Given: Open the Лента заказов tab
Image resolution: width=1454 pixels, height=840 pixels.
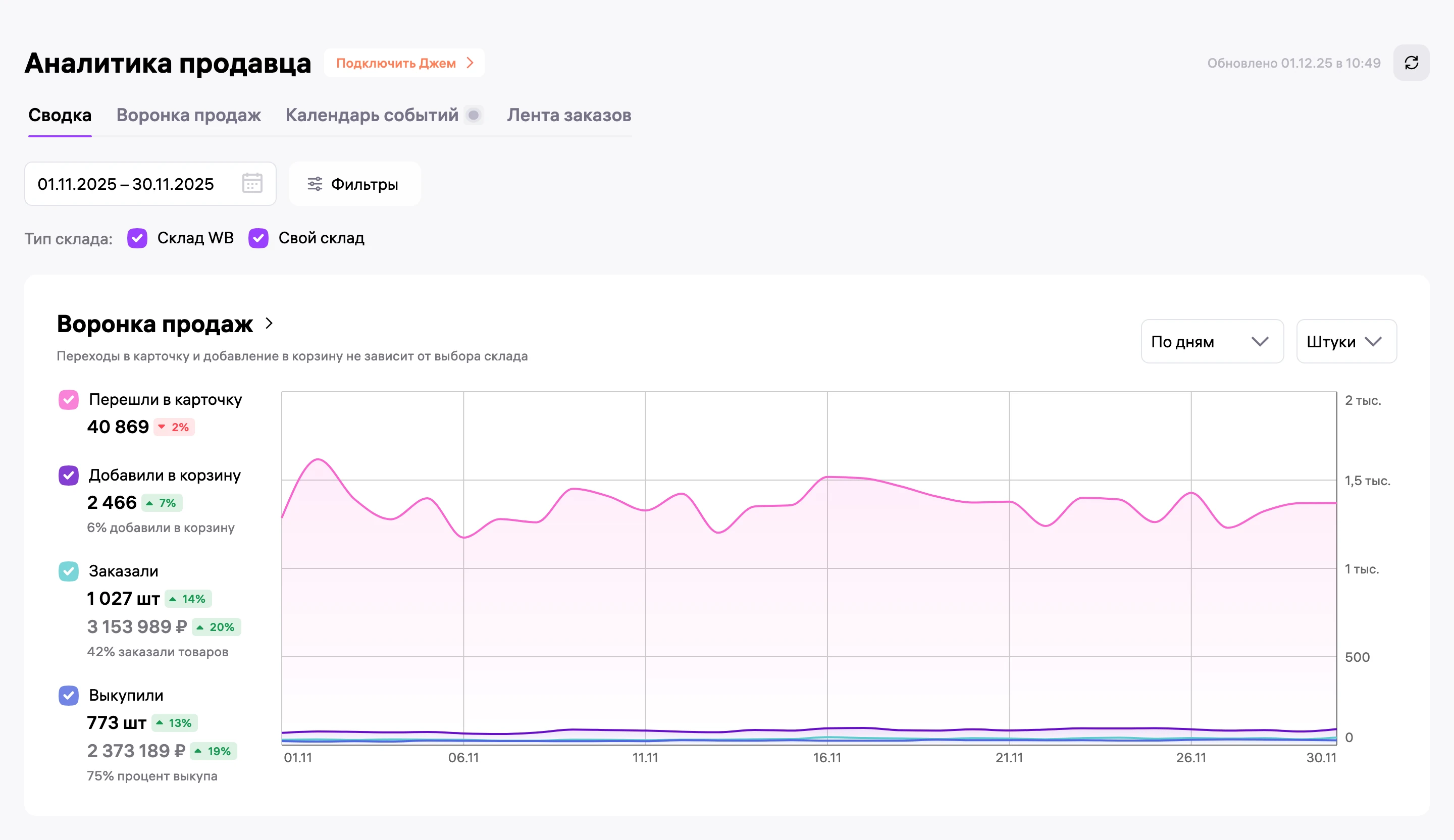Looking at the screenshot, I should (x=569, y=116).
